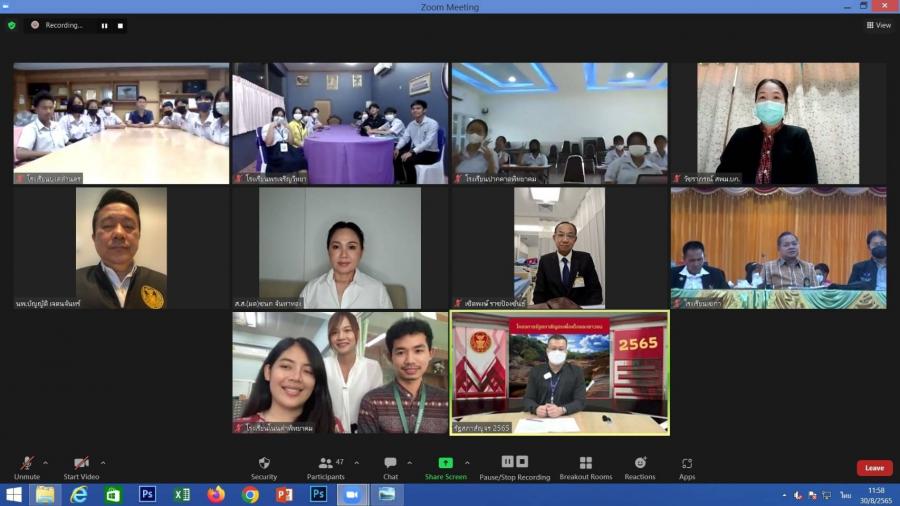Expand audio options arrow beside Unmute
The height and width of the screenshot is (506, 900).
(47, 463)
